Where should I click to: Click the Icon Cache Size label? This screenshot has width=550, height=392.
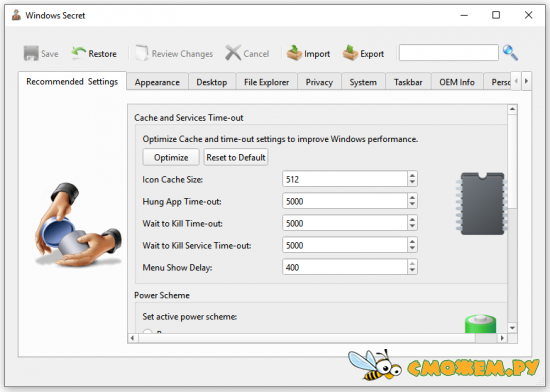(173, 180)
